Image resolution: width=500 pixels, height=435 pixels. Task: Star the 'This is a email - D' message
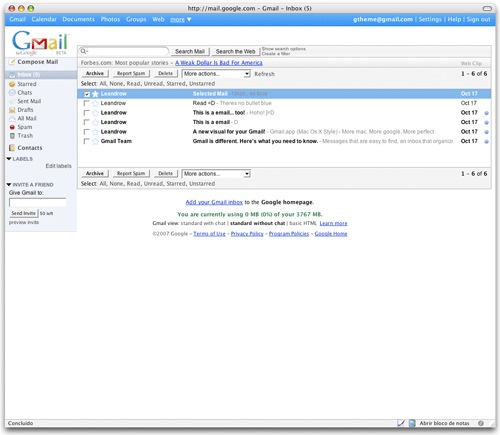tap(95, 122)
